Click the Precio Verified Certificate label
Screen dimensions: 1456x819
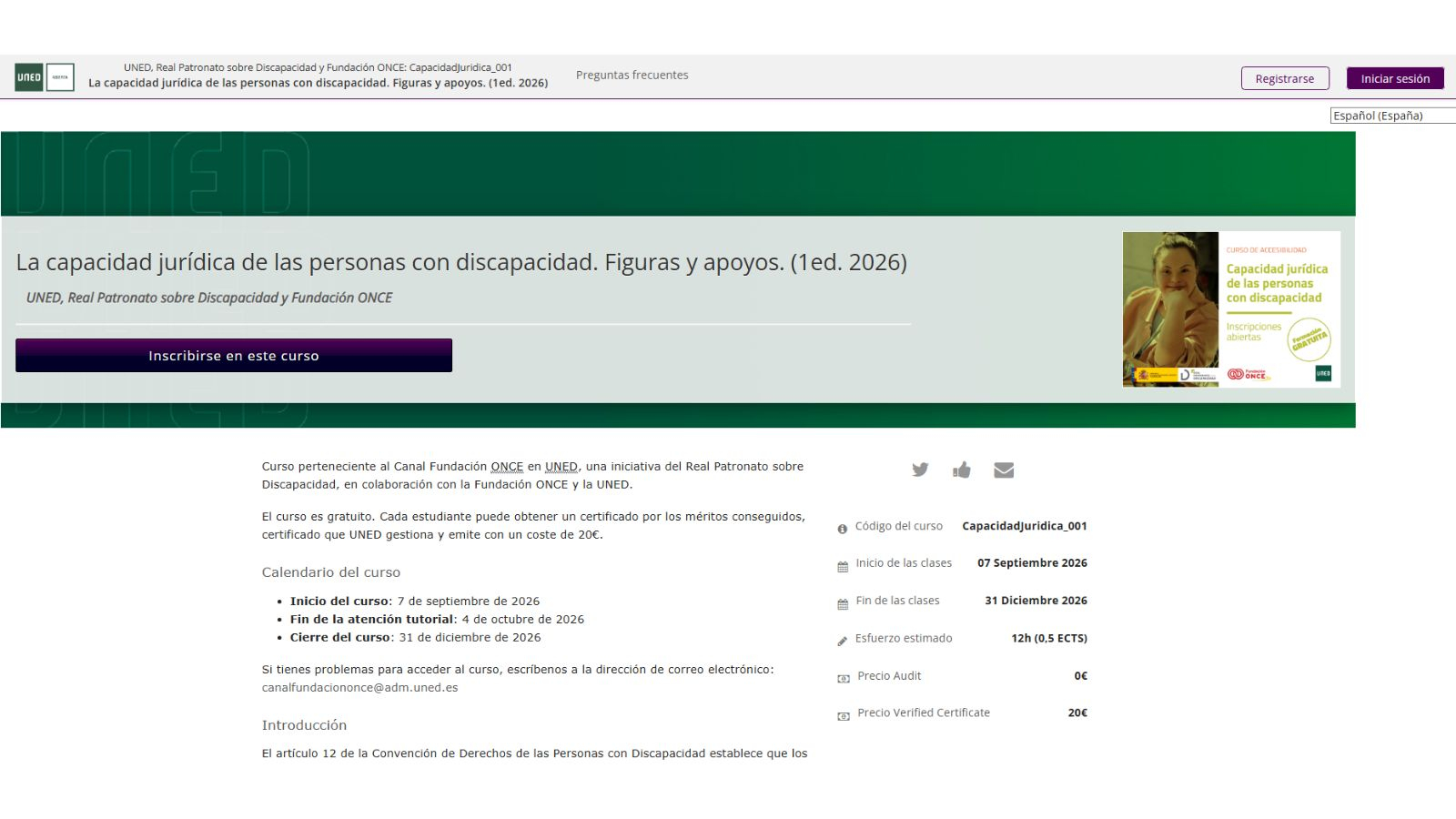click(924, 713)
